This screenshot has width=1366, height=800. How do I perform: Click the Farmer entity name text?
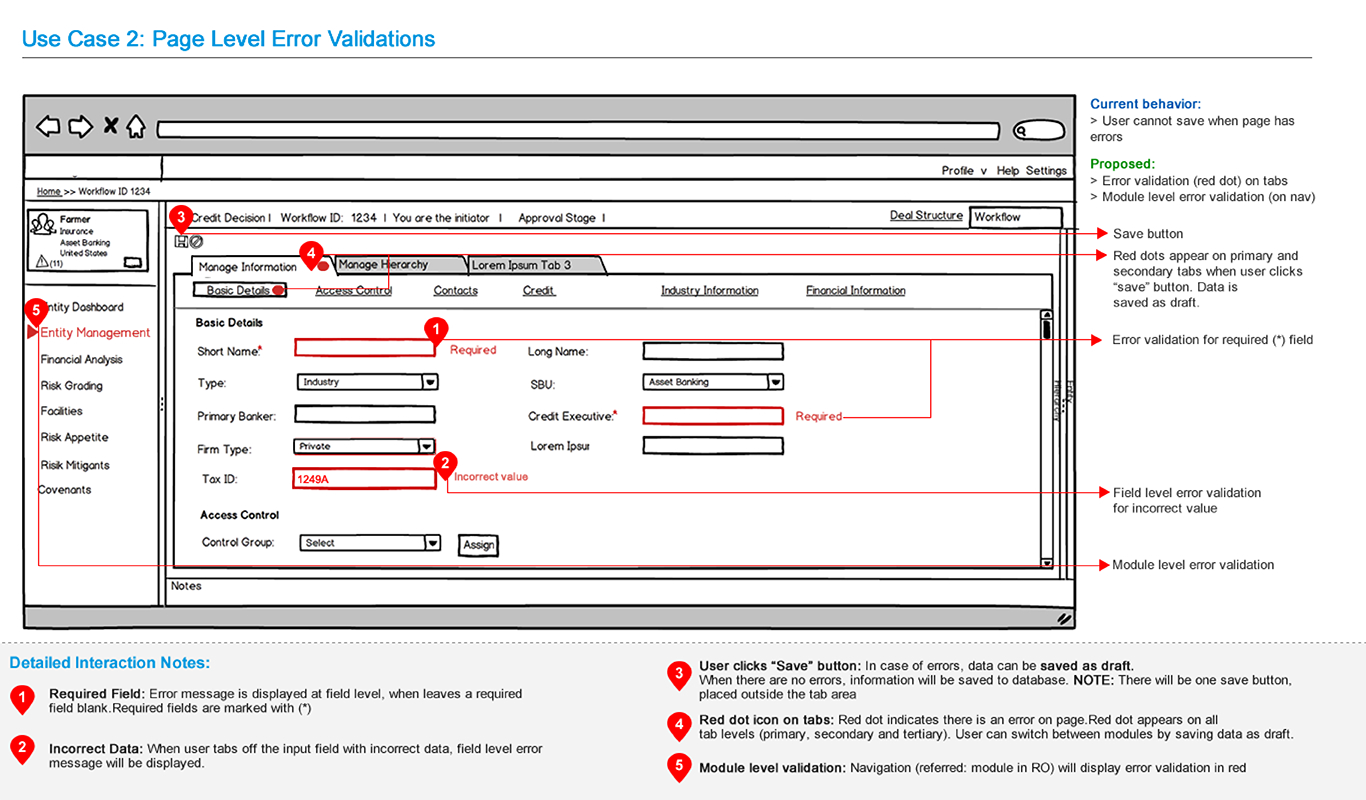click(x=75, y=219)
